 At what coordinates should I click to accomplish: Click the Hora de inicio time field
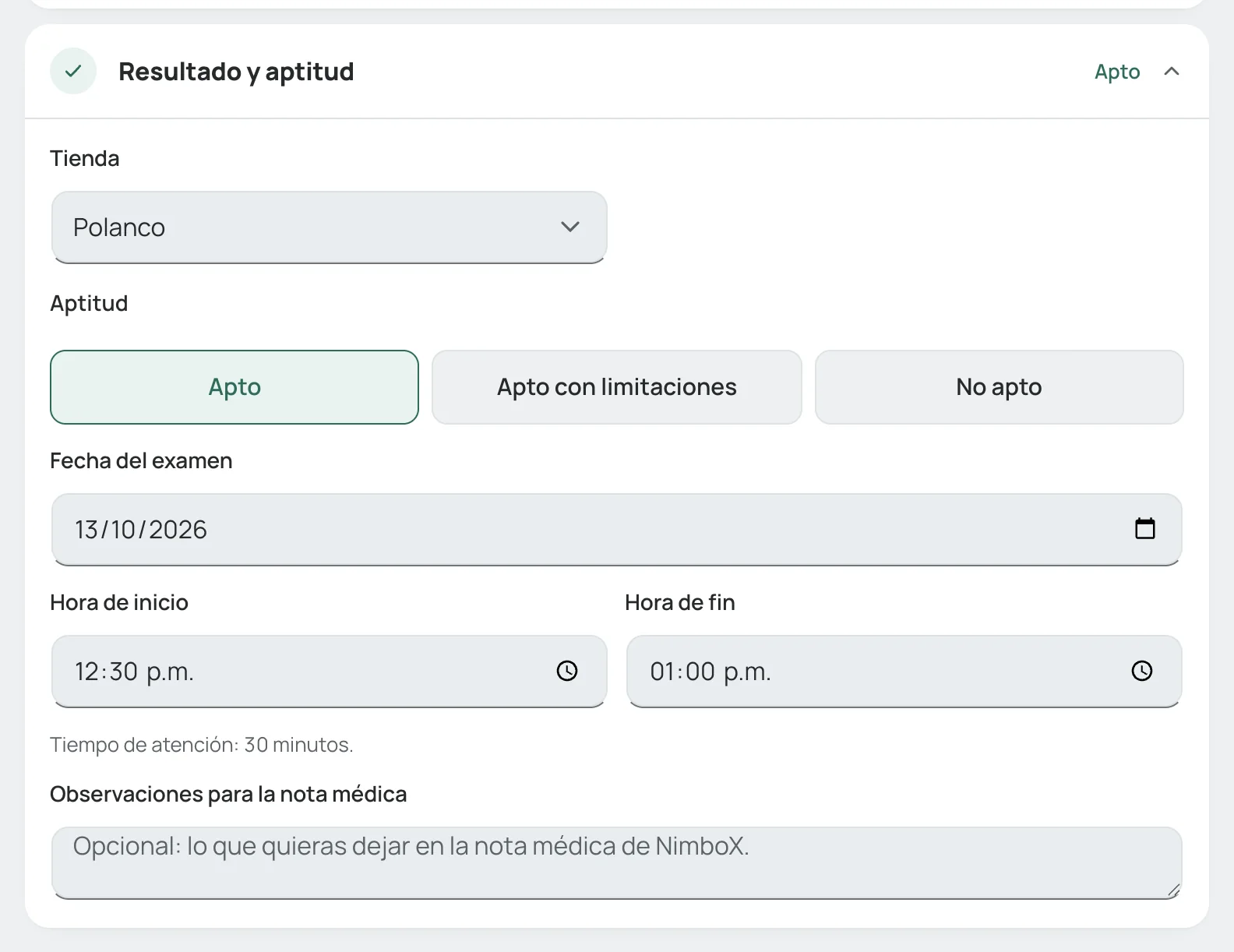[329, 672]
